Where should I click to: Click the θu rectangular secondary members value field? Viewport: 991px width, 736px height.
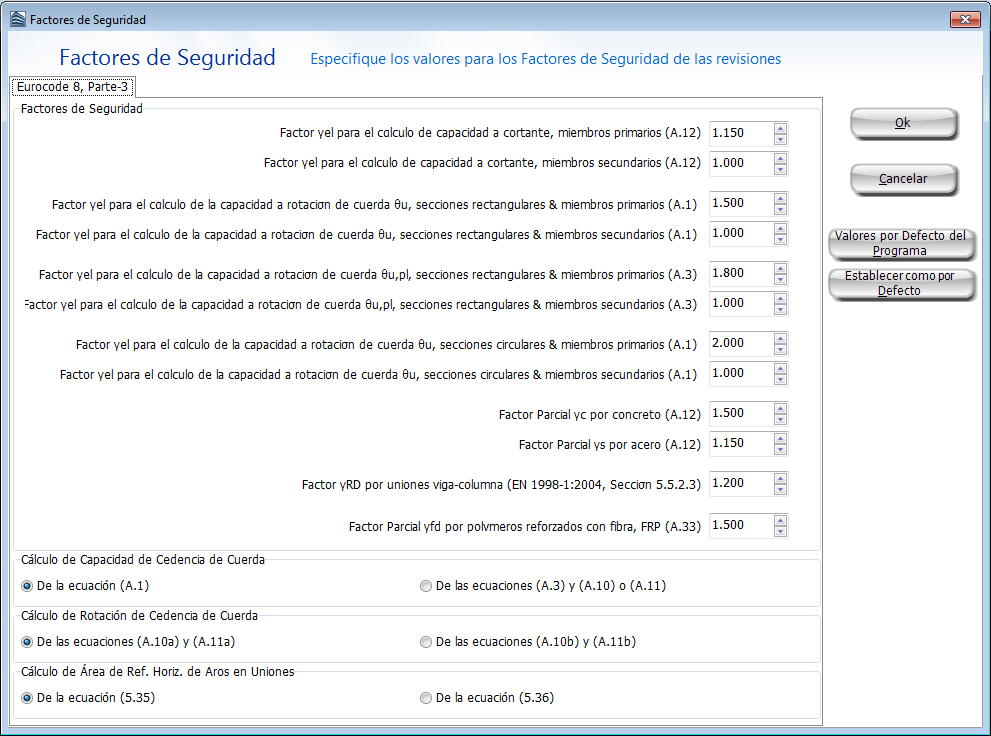740,233
